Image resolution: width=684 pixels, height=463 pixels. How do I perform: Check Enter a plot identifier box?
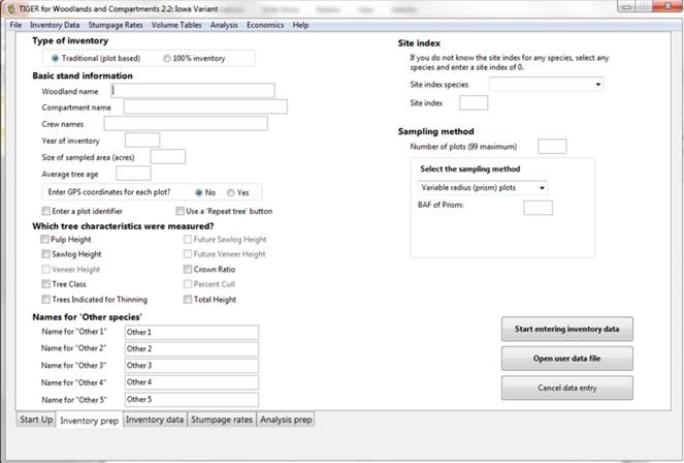click(46, 211)
